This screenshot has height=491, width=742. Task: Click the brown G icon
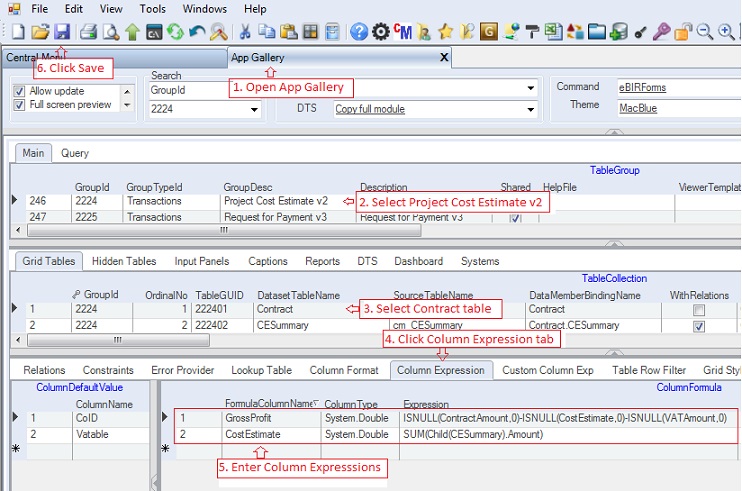point(488,32)
